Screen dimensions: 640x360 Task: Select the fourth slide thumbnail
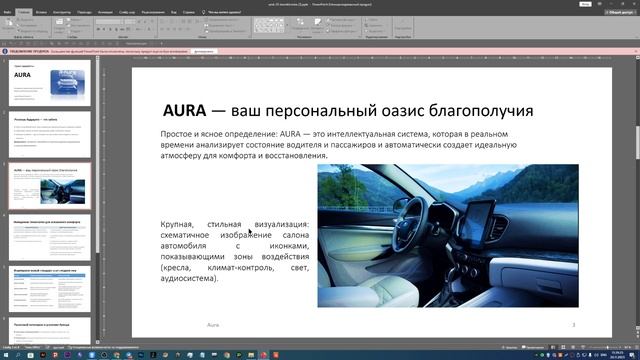(50, 238)
